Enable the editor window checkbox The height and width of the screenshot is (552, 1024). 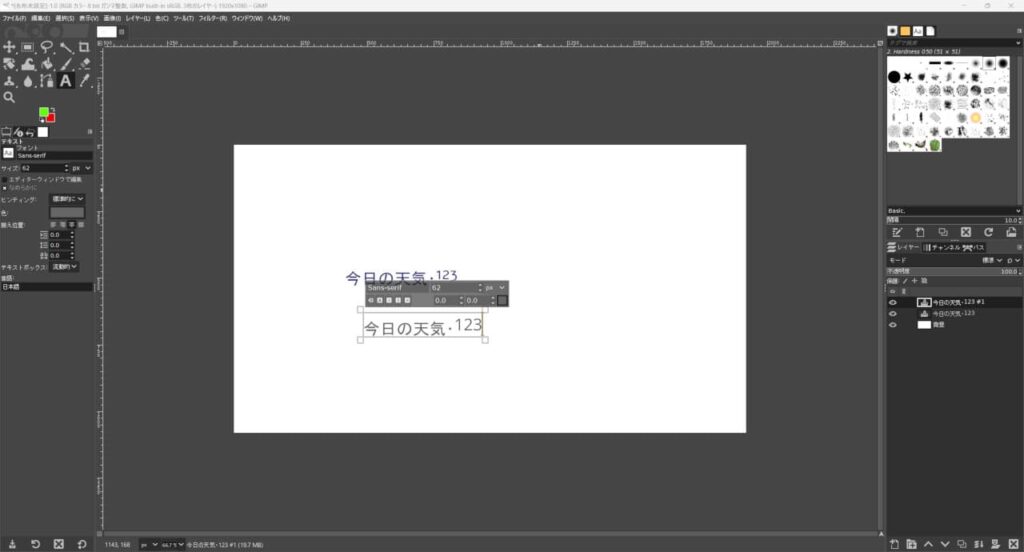click(5, 179)
